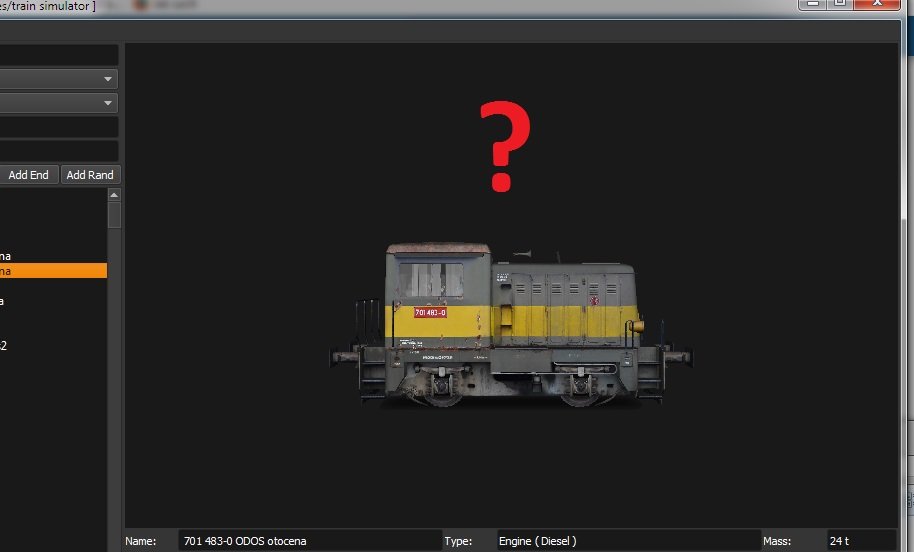This screenshot has height=552, width=914.
Task: Click the Add End button
Action: 28,175
